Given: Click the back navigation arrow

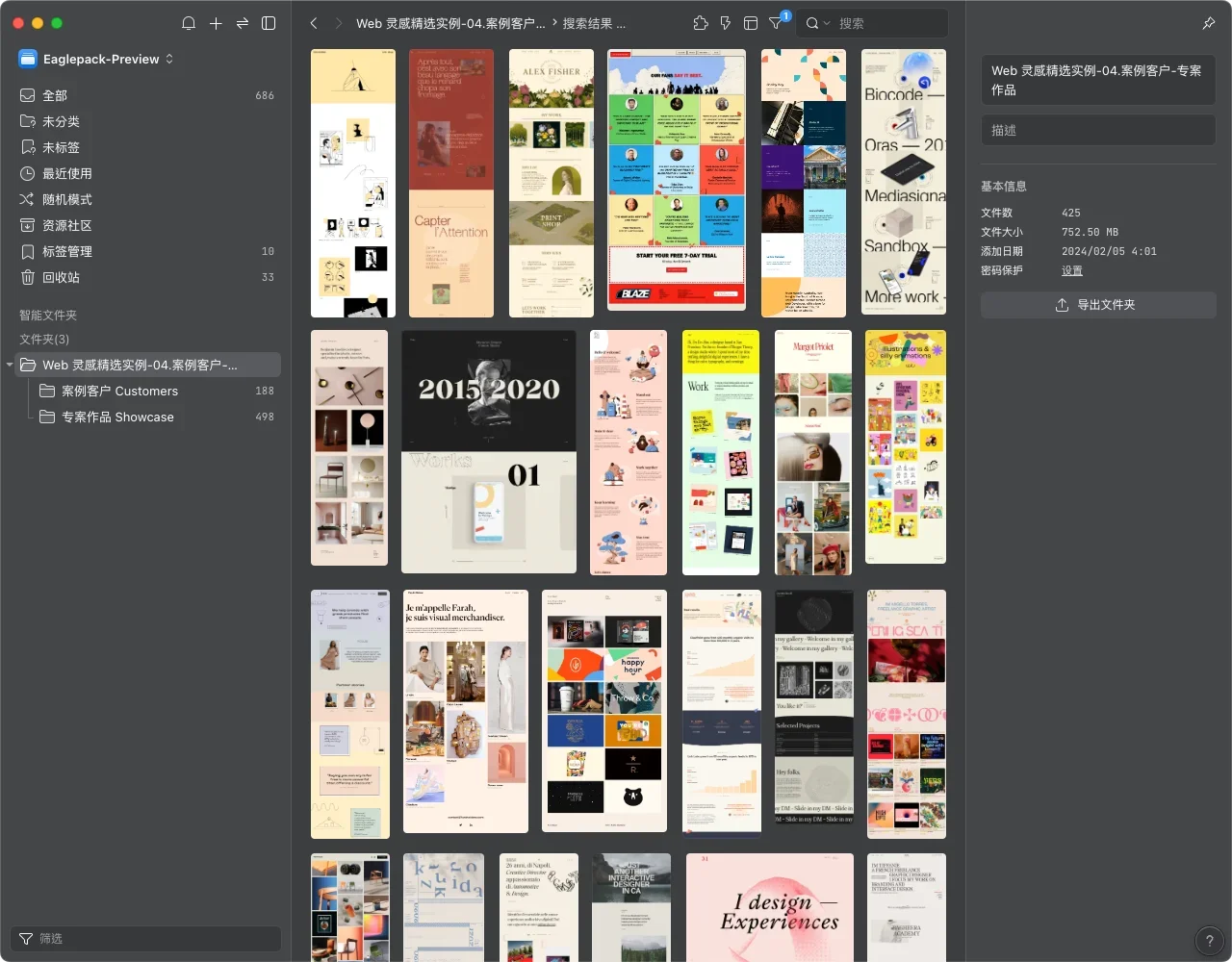Looking at the screenshot, I should [314, 23].
